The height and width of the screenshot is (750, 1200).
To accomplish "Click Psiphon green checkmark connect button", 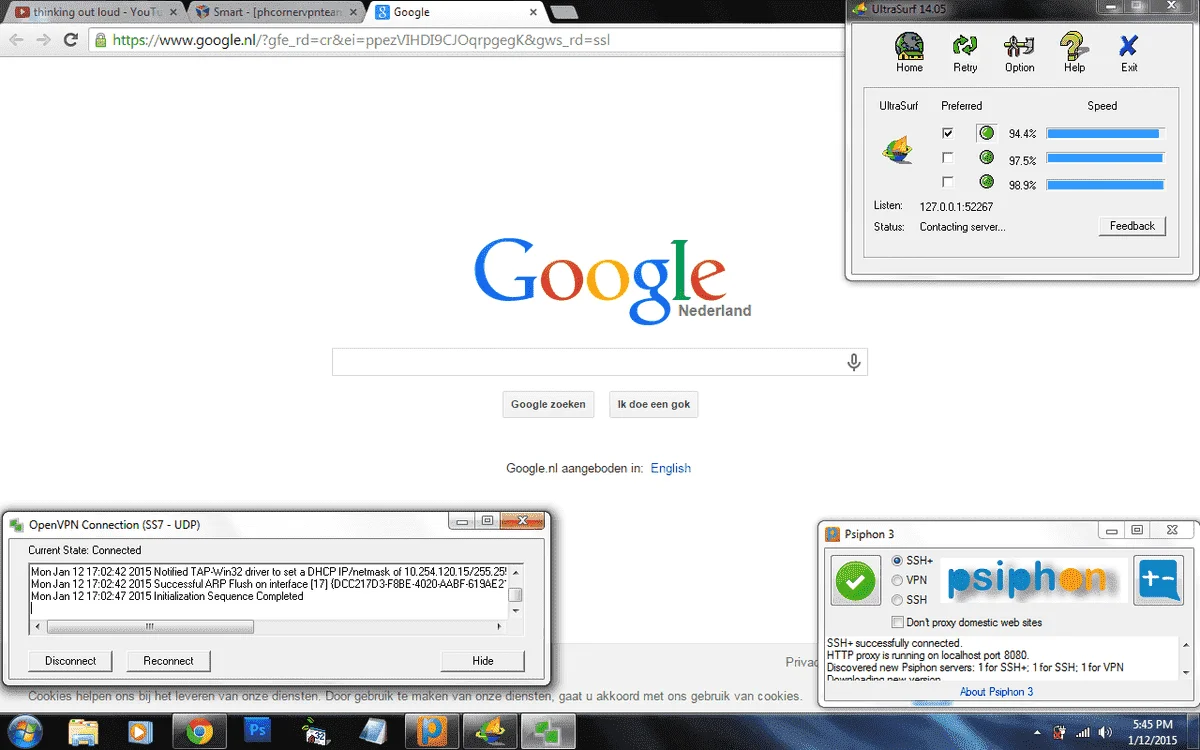I will click(855, 581).
